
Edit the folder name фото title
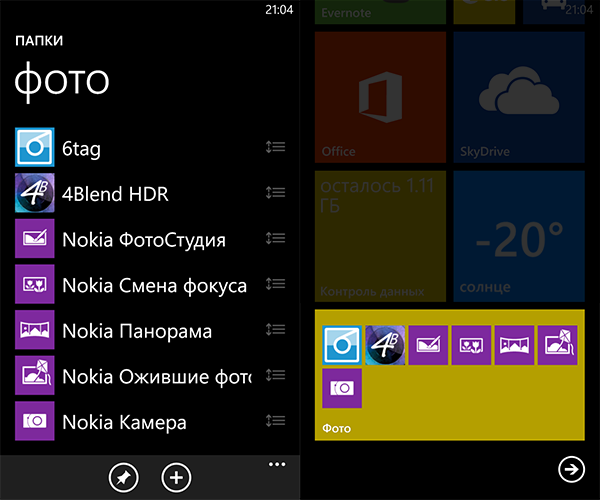click(x=62, y=82)
